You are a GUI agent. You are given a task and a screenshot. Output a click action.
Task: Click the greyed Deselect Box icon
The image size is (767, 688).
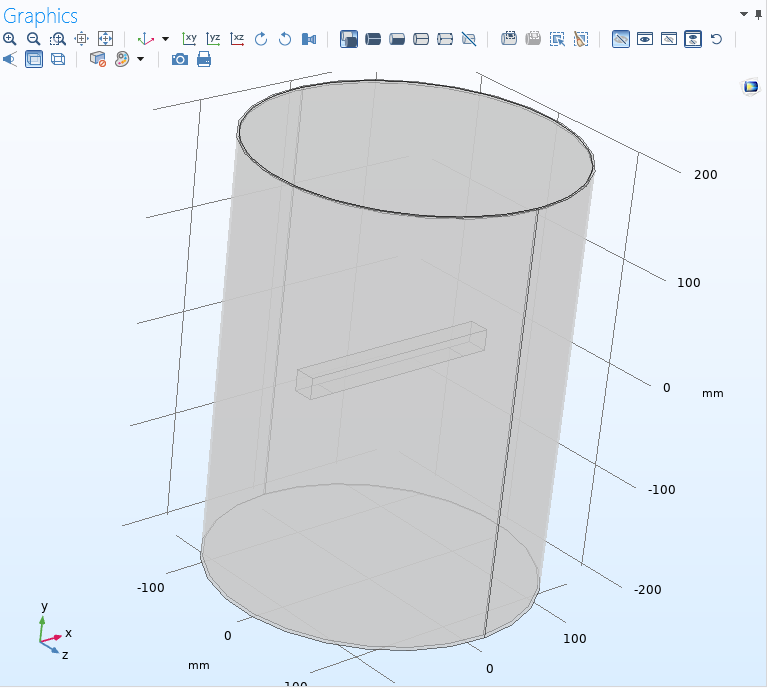click(x=533, y=39)
